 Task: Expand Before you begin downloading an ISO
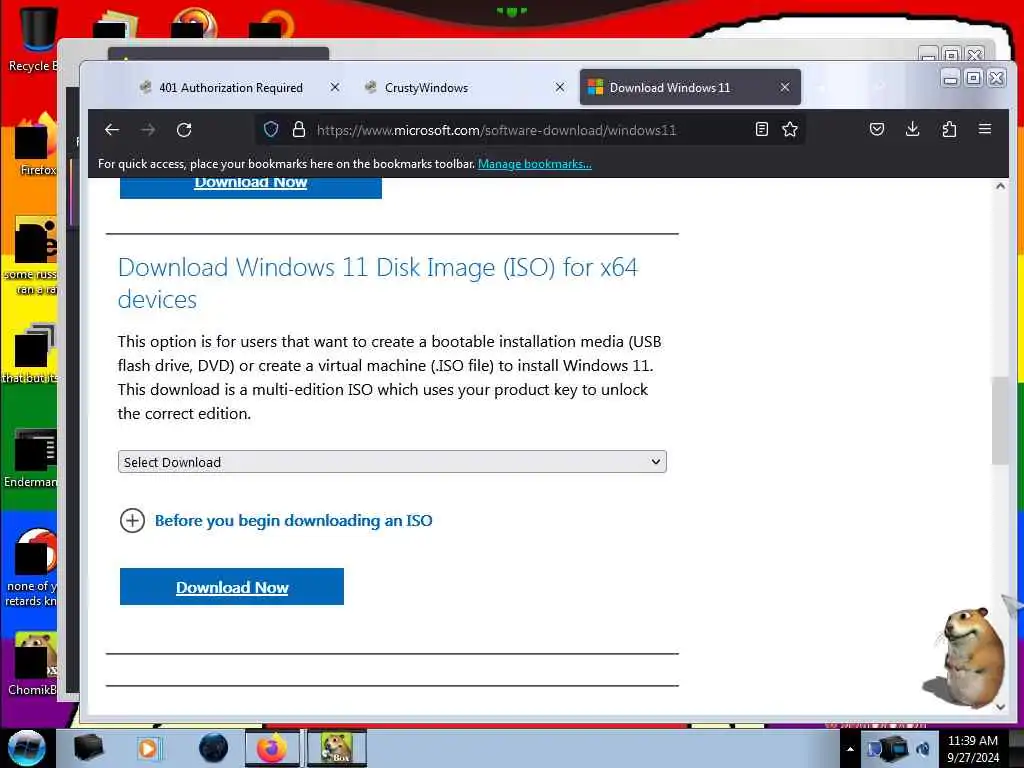point(276,520)
